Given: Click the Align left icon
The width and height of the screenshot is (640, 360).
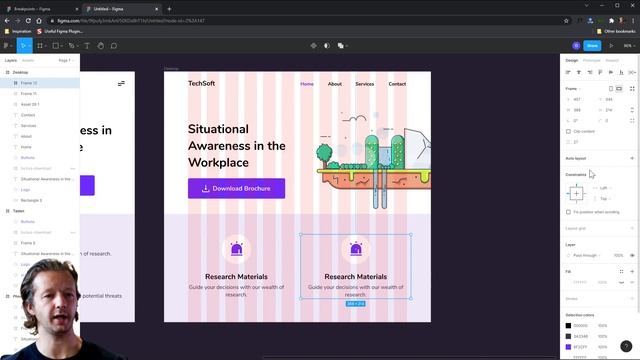Looking at the screenshot, I should point(568,72).
